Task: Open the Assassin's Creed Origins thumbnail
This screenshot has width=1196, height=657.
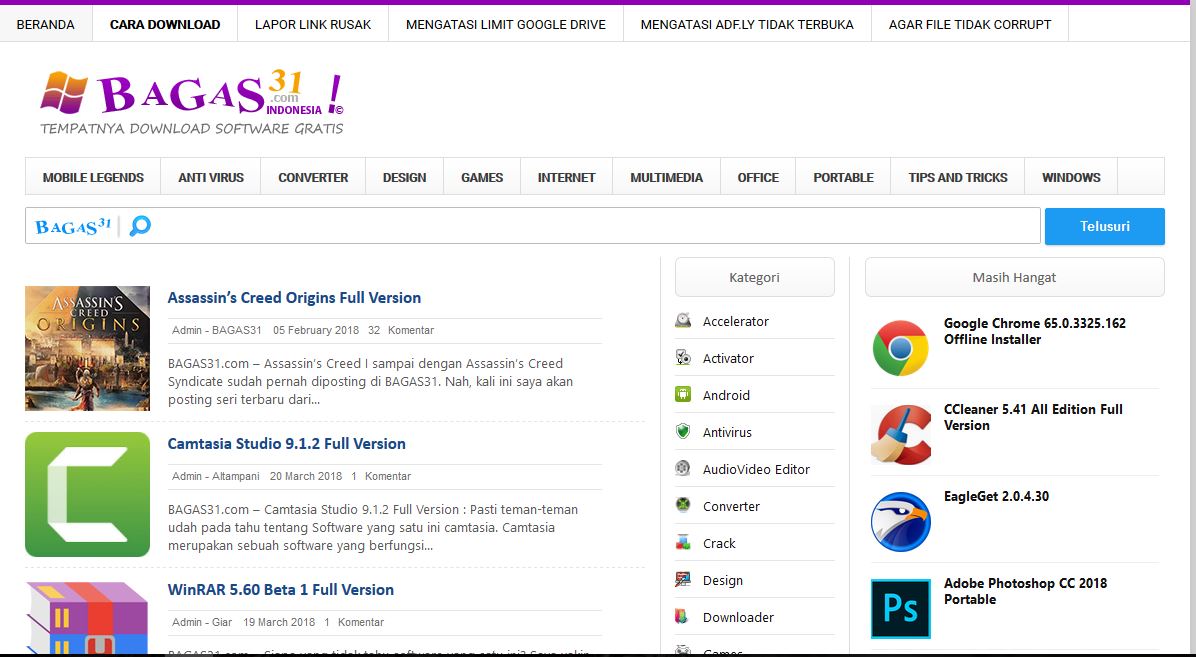Action: 87,348
